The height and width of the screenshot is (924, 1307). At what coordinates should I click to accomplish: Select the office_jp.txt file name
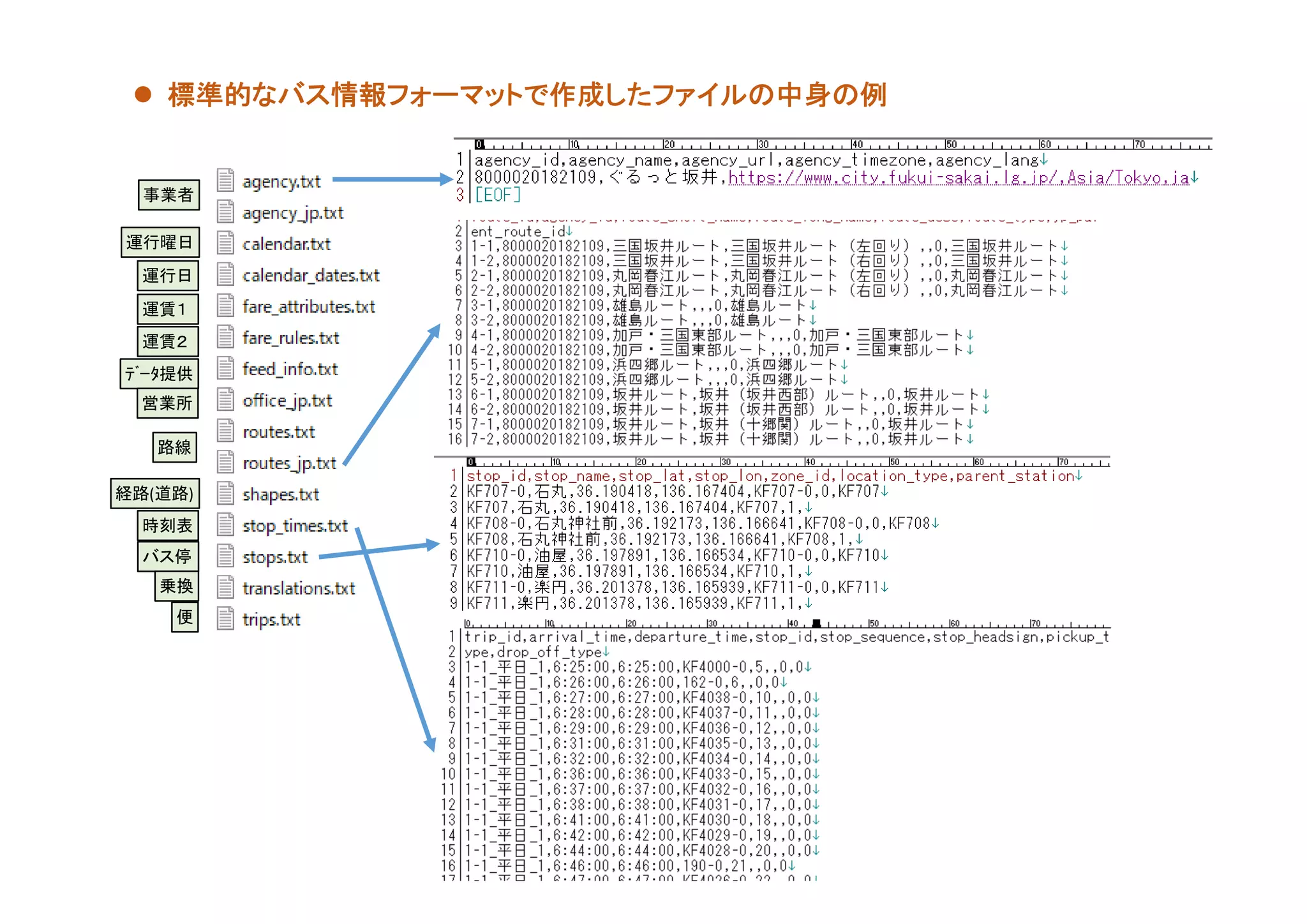pyautogui.click(x=287, y=400)
